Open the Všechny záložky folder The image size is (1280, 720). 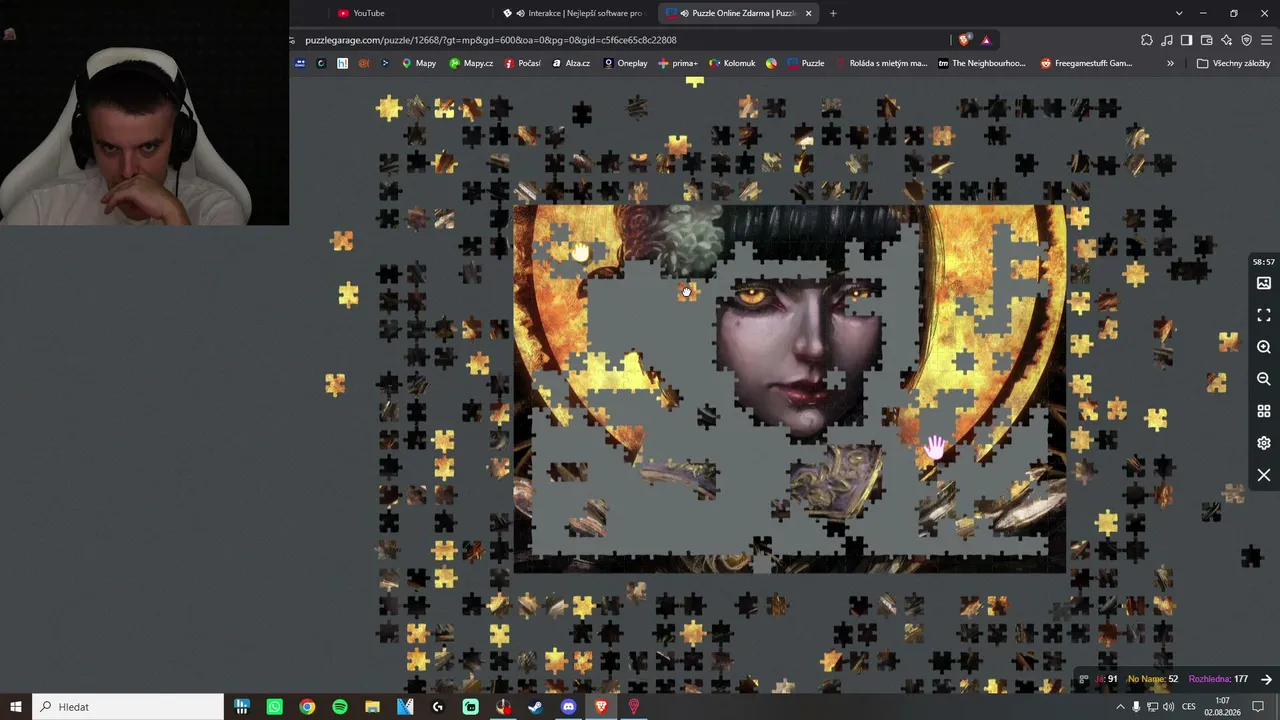pos(1233,63)
